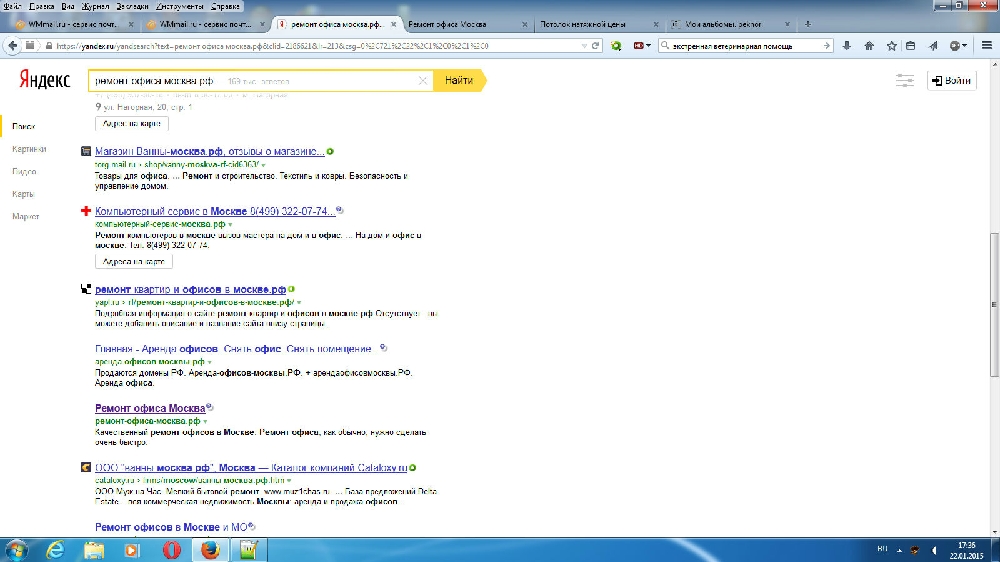Screen dimensions: 1000x562
Task: Open the Firefox hamburger menu
Action: click(987, 46)
